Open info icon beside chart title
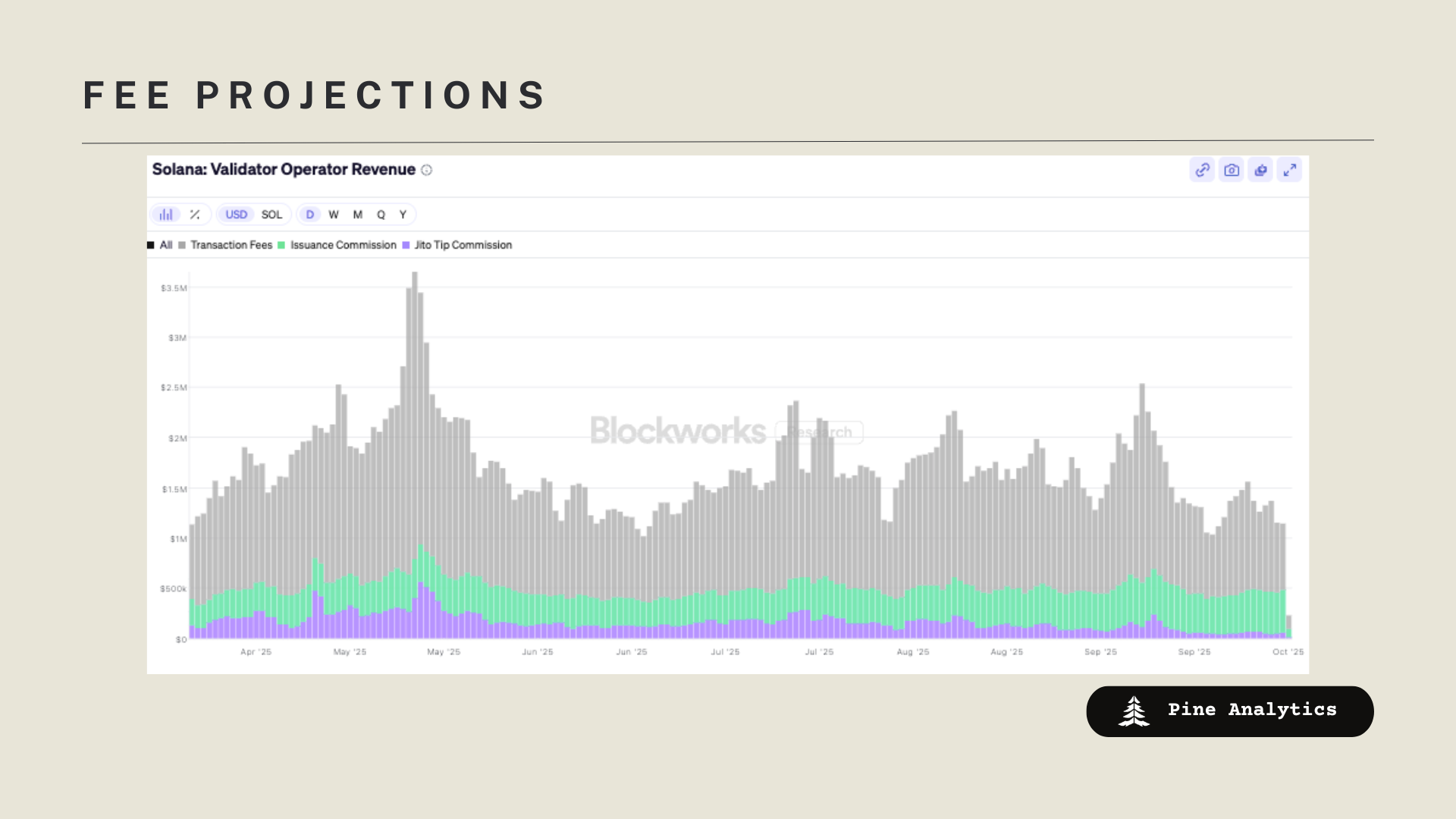 (427, 170)
